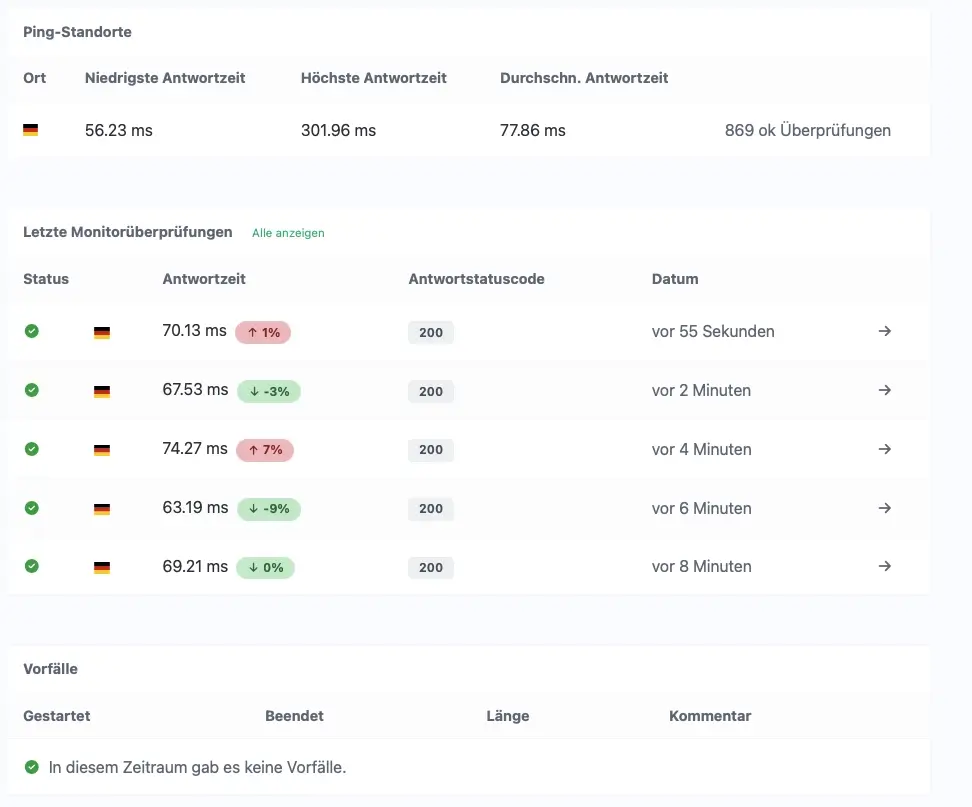Click the 'Antwortzeit' column header
This screenshot has width=972, height=807.
[204, 279]
